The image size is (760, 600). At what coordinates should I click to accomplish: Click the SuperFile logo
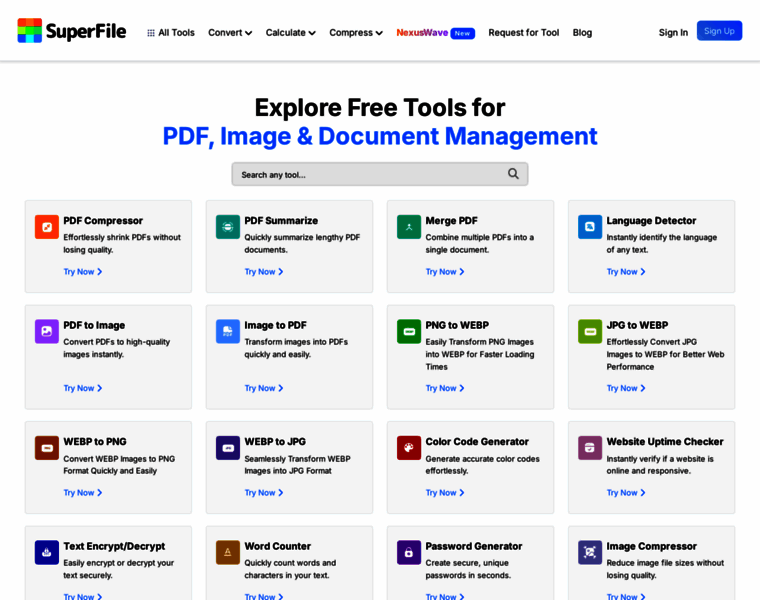point(72,31)
